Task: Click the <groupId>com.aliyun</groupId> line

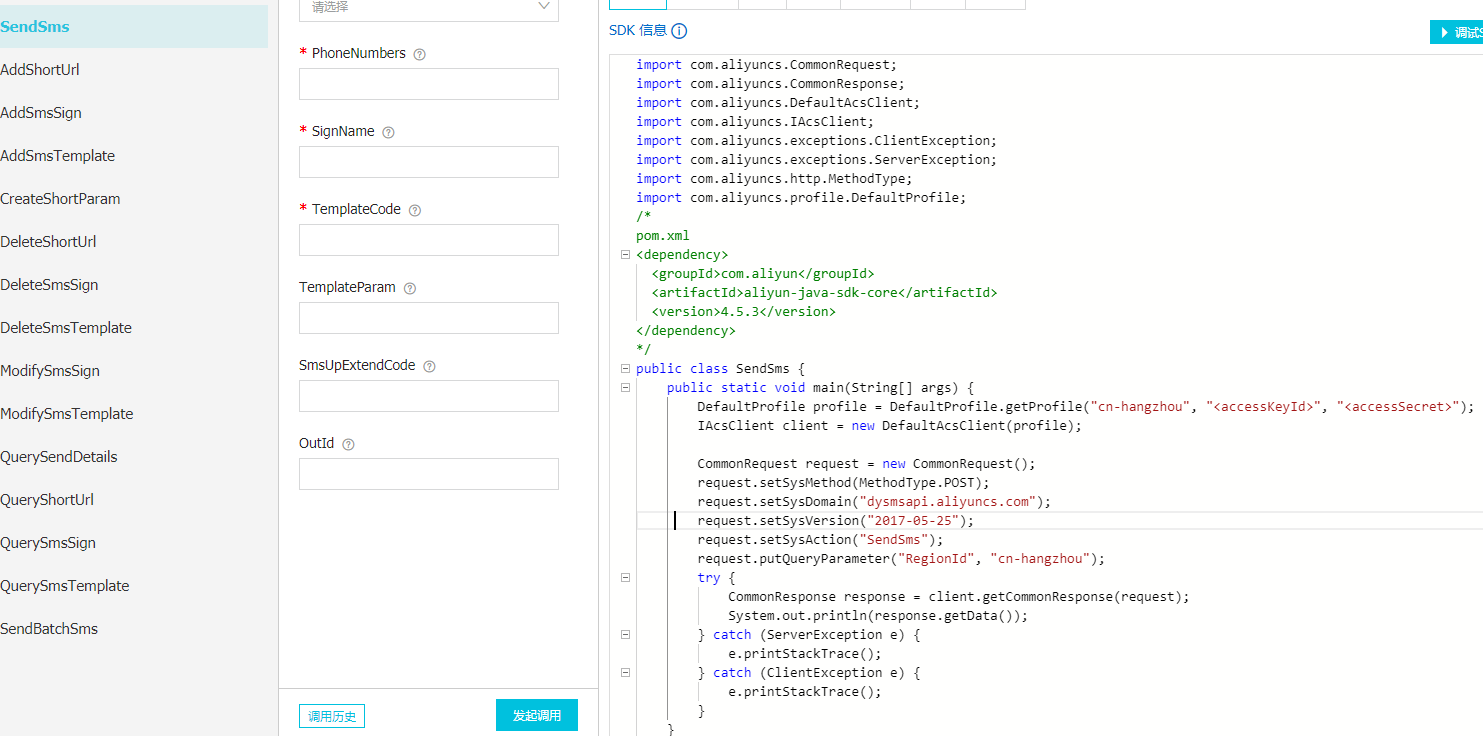Action: (763, 274)
